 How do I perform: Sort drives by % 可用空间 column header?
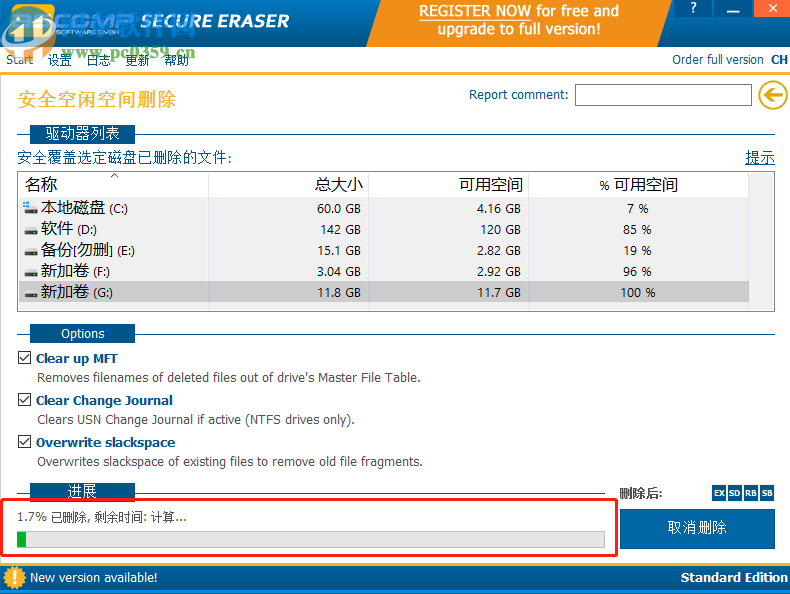tap(638, 184)
